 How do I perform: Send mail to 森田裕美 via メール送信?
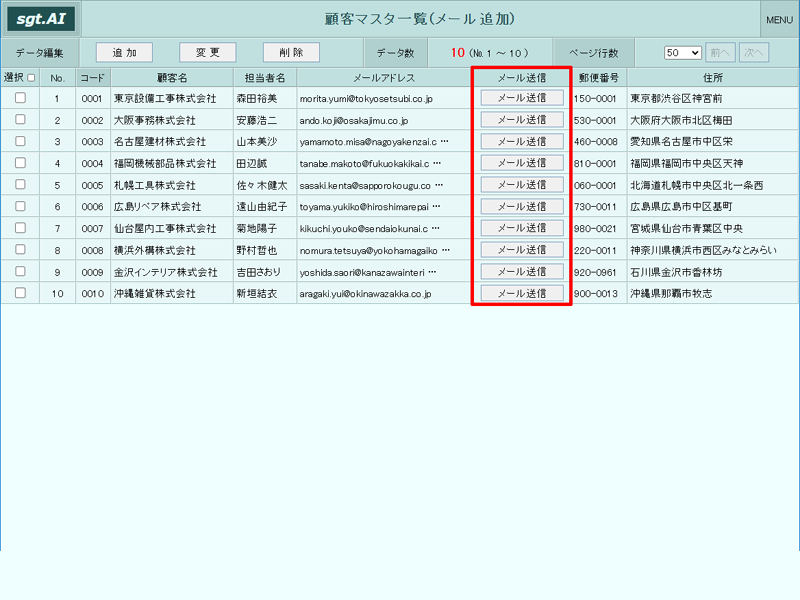[x=522, y=97]
